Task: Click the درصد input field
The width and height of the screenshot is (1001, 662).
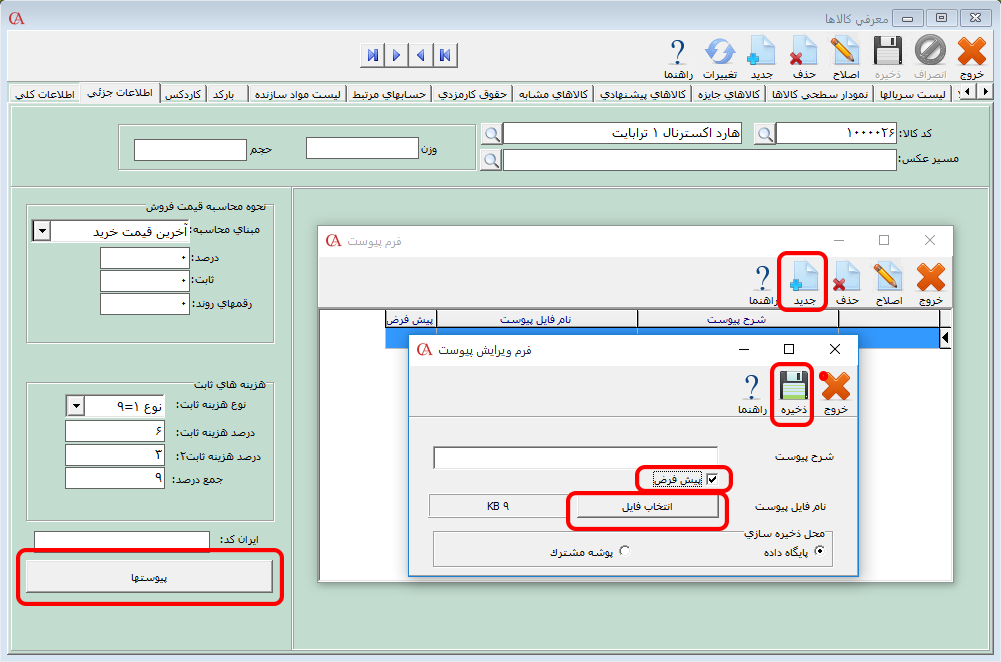Action: pos(144,258)
